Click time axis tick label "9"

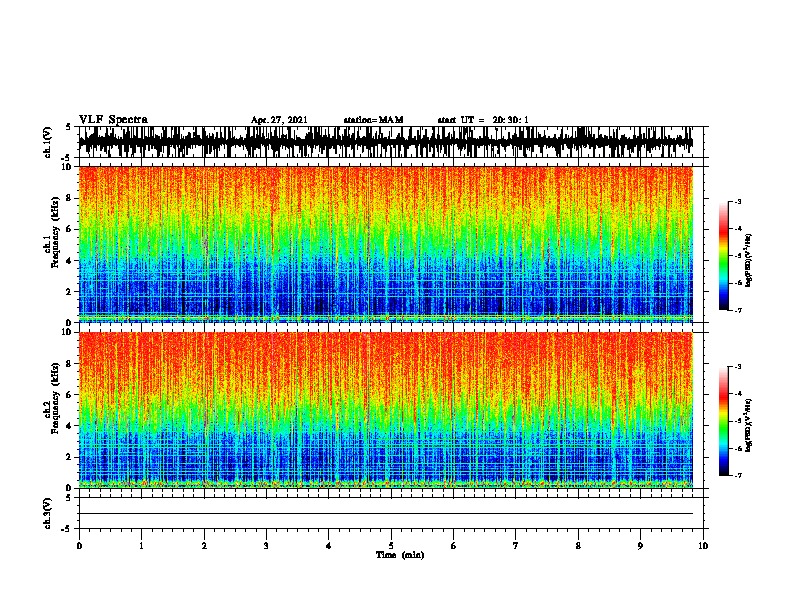pos(640,546)
